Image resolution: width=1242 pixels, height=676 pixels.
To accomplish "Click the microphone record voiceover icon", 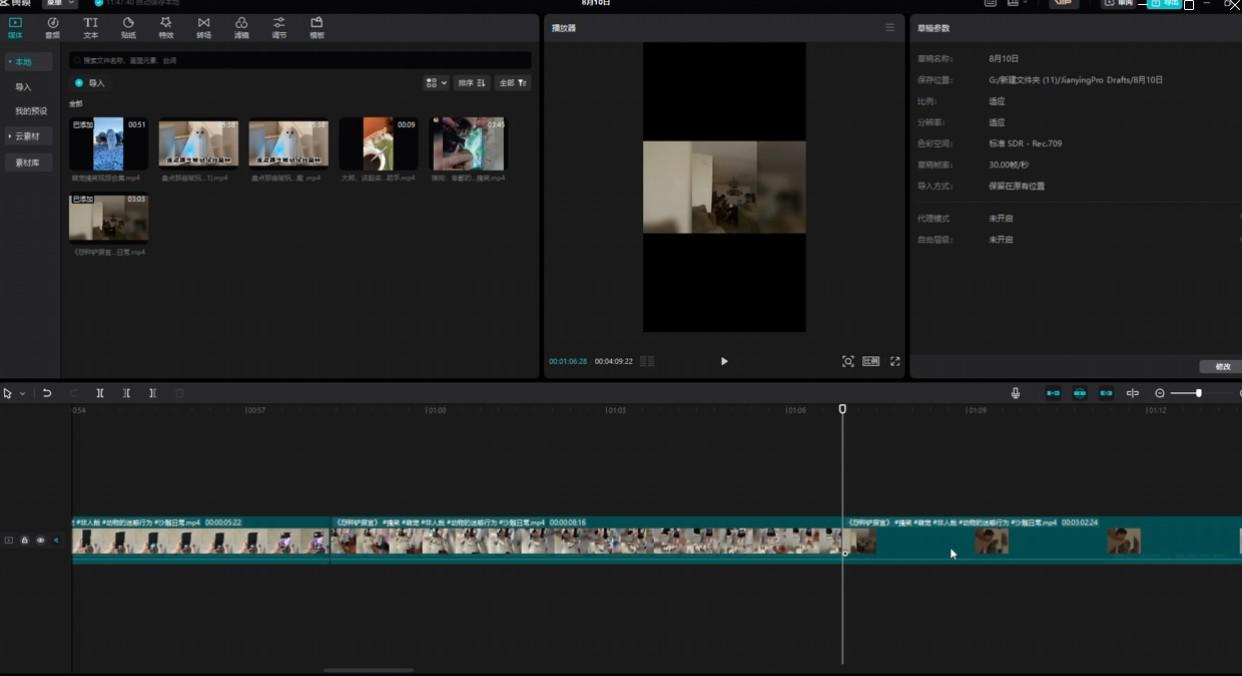I will [x=1016, y=393].
